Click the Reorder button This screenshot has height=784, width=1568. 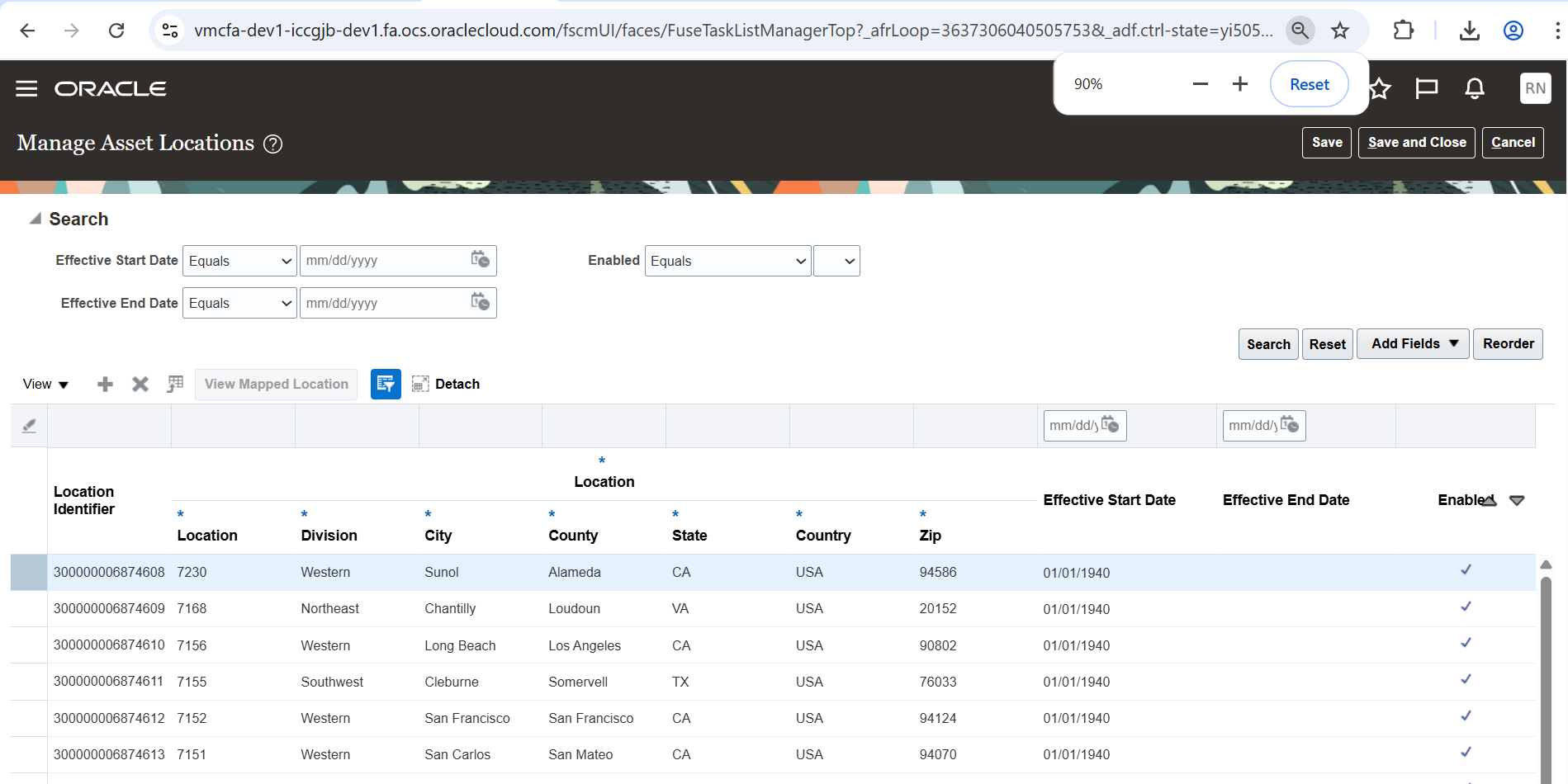[1508, 343]
